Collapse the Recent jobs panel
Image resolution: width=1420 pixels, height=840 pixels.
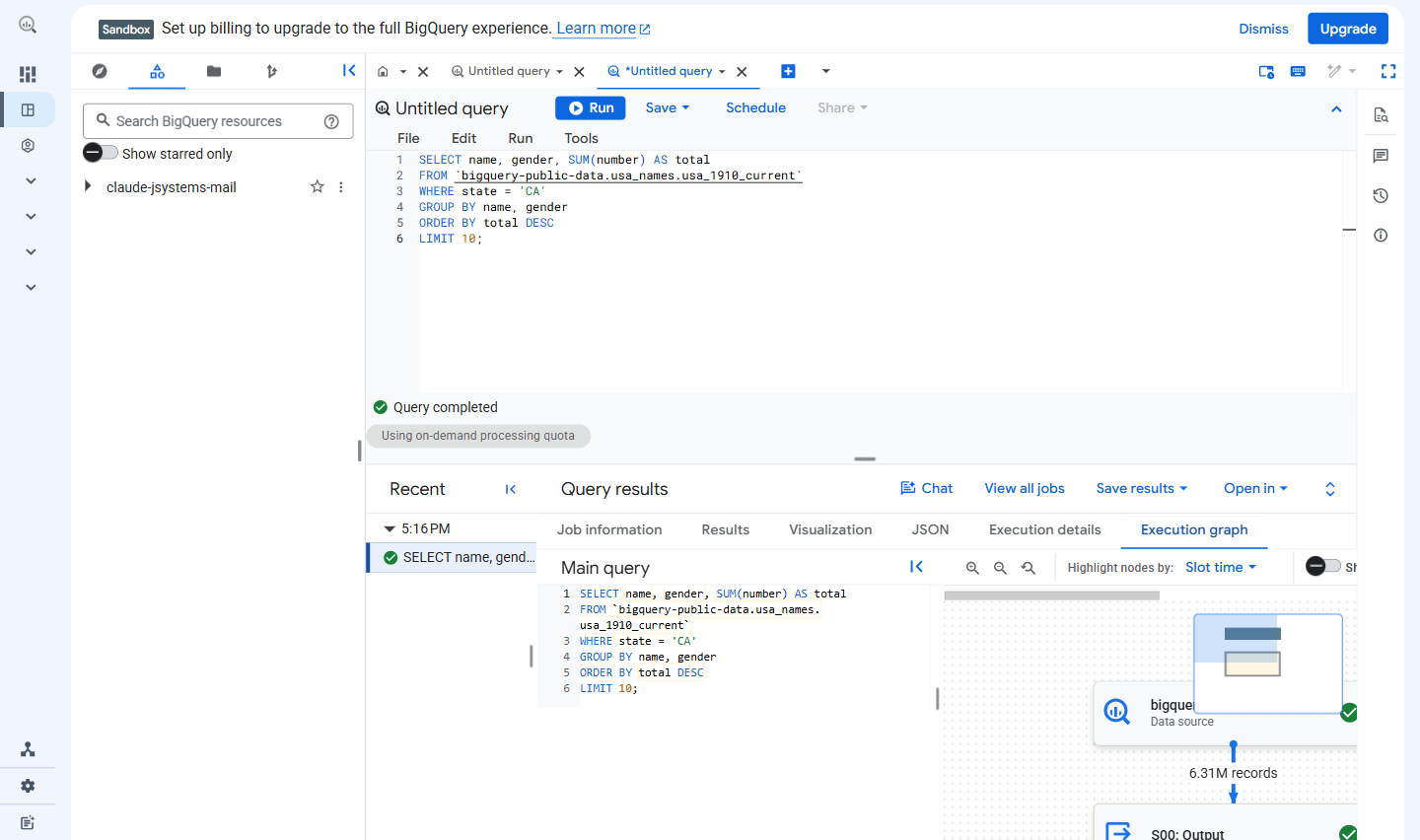[x=511, y=489]
